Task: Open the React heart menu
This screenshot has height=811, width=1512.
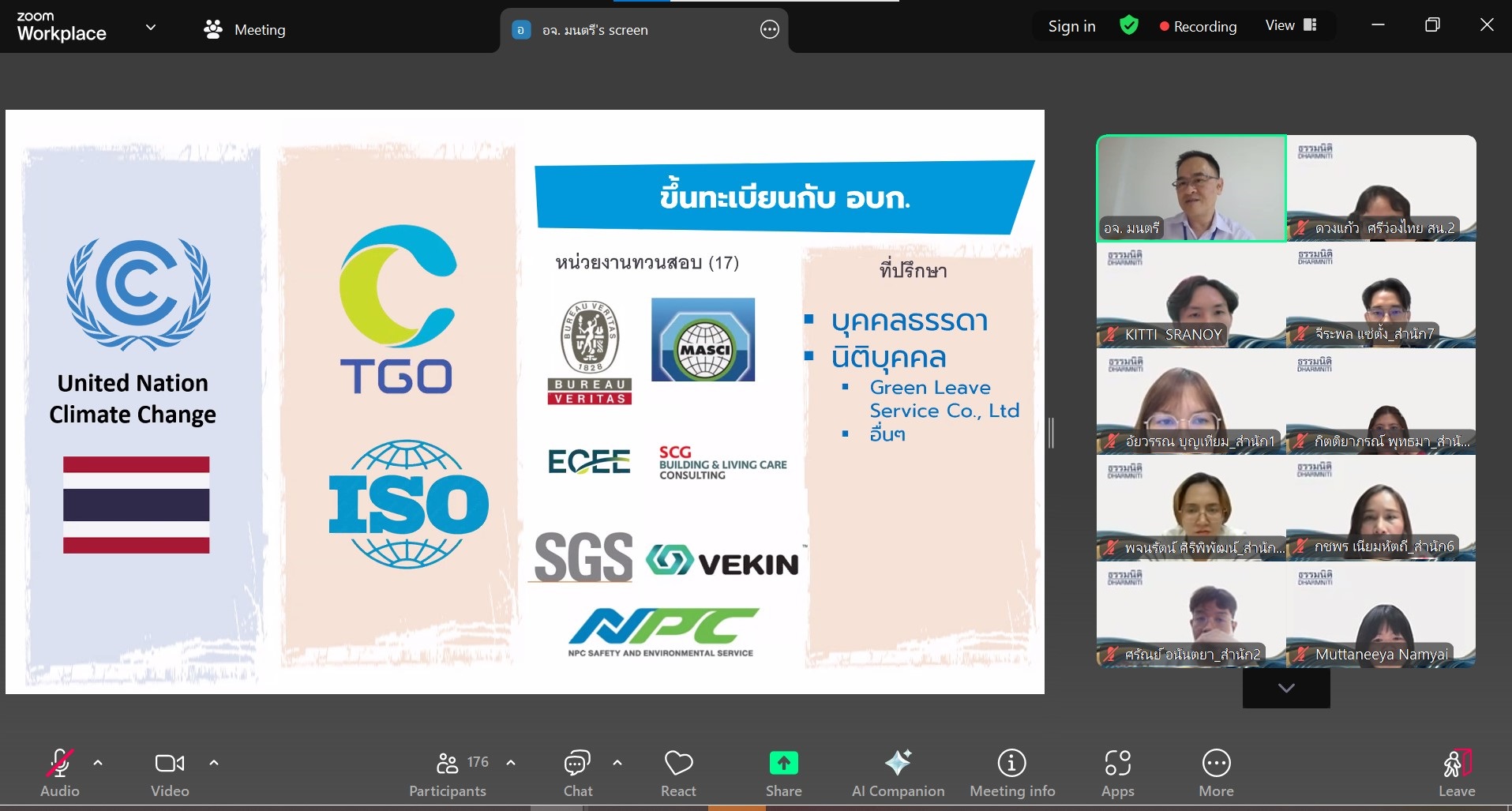Action: click(x=678, y=772)
